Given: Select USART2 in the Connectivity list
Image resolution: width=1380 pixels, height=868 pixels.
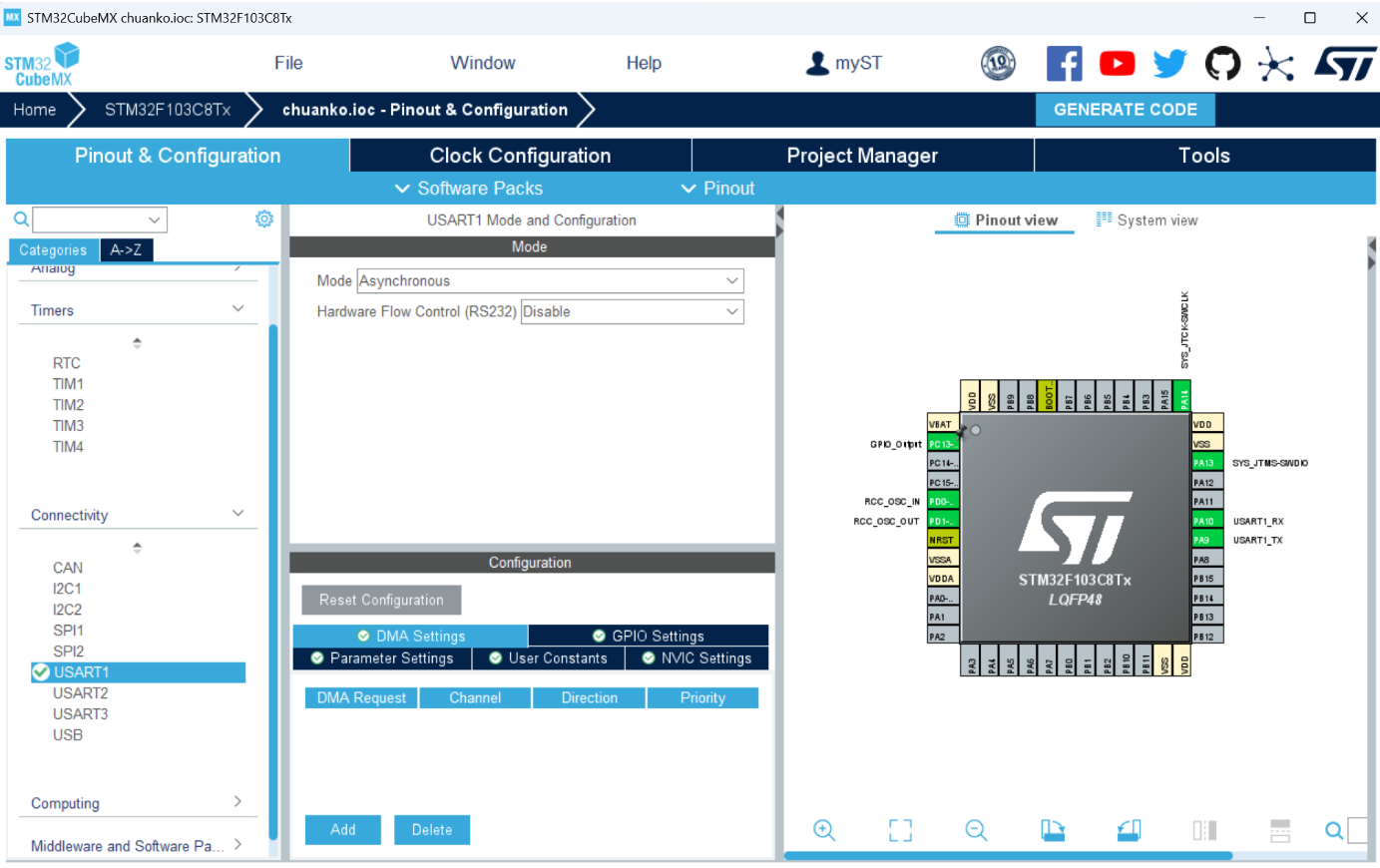Looking at the screenshot, I should pos(81,693).
